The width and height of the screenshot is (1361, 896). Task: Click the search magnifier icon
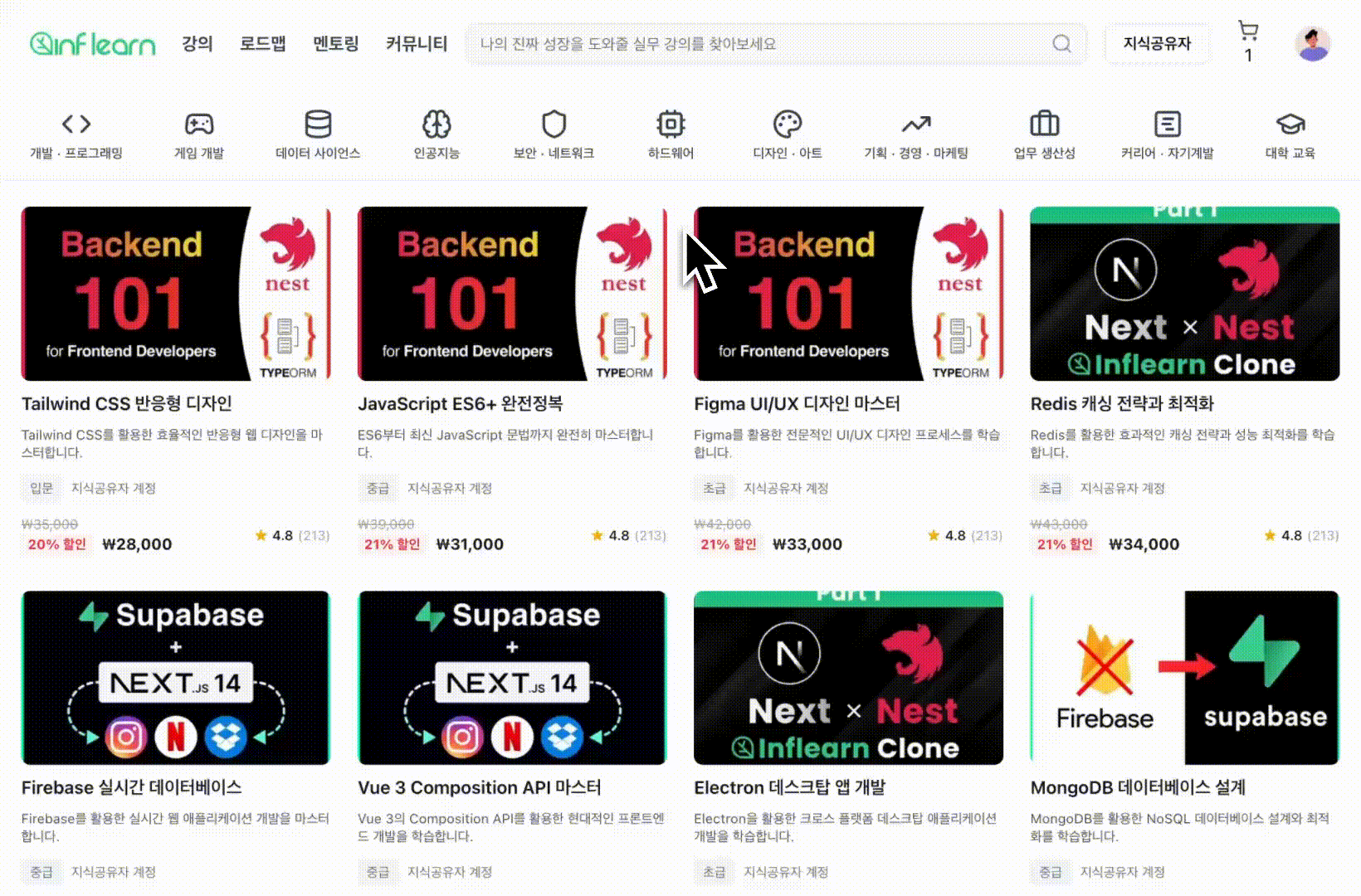(1061, 44)
